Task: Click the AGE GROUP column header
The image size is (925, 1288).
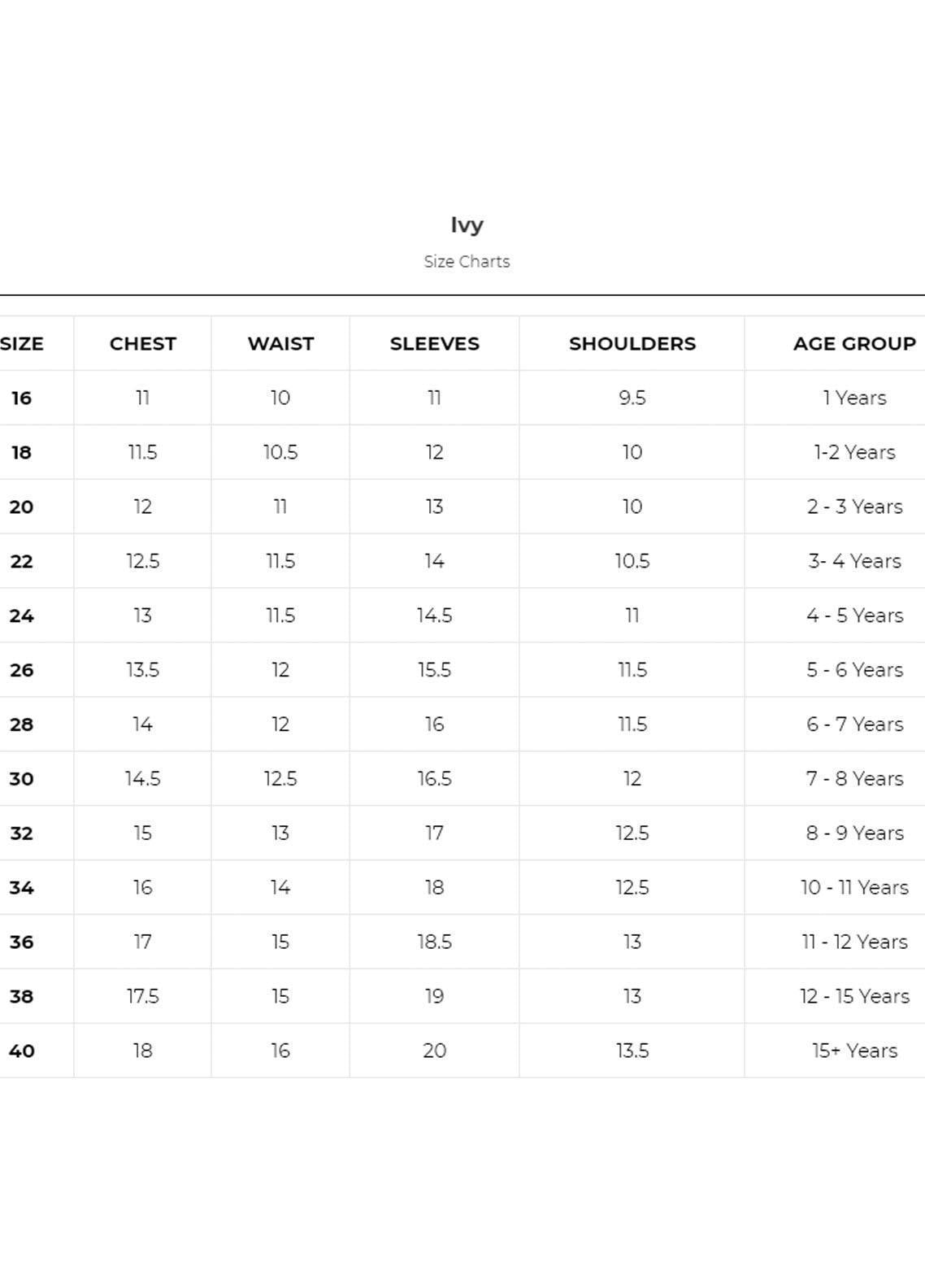Action: point(854,344)
